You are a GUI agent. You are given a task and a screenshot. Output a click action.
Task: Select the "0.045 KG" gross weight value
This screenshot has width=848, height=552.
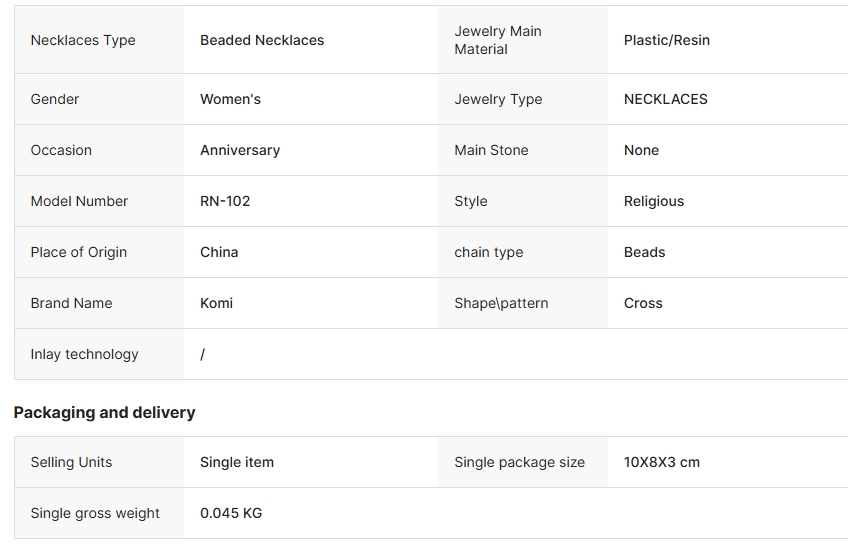[x=231, y=513]
